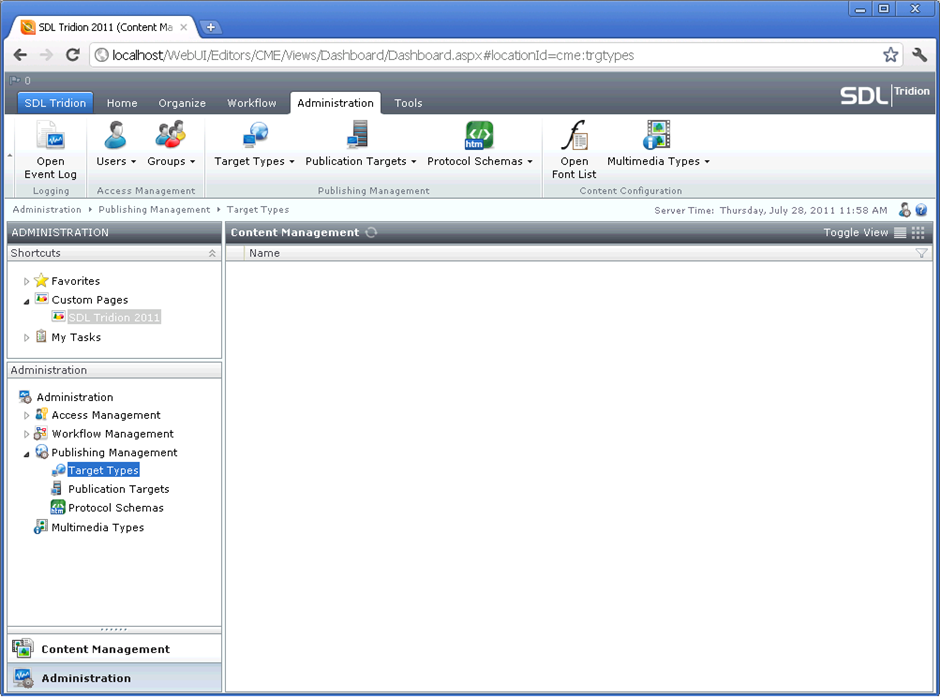This screenshot has height=697, width=940.
Task: Click the Groups ribbon icon
Action: coord(171,135)
